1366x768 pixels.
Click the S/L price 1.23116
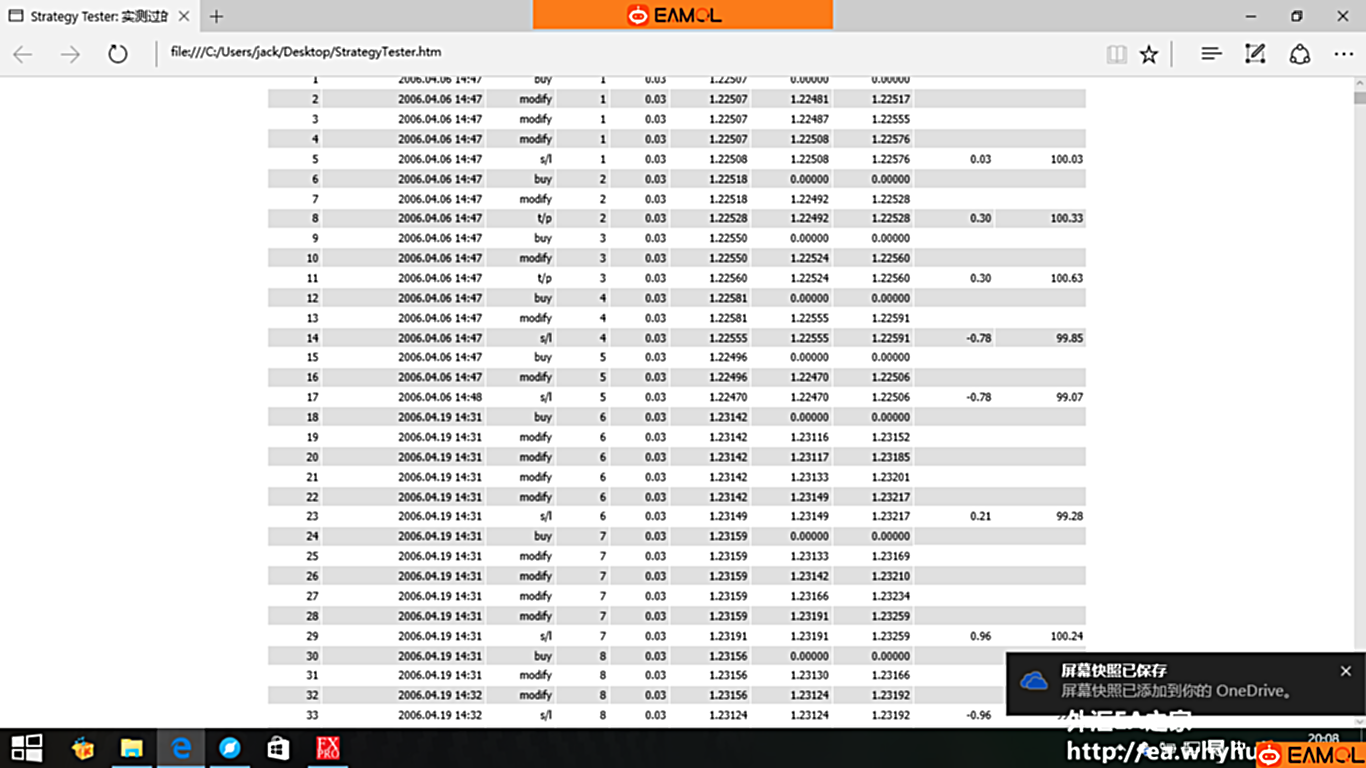coord(810,437)
